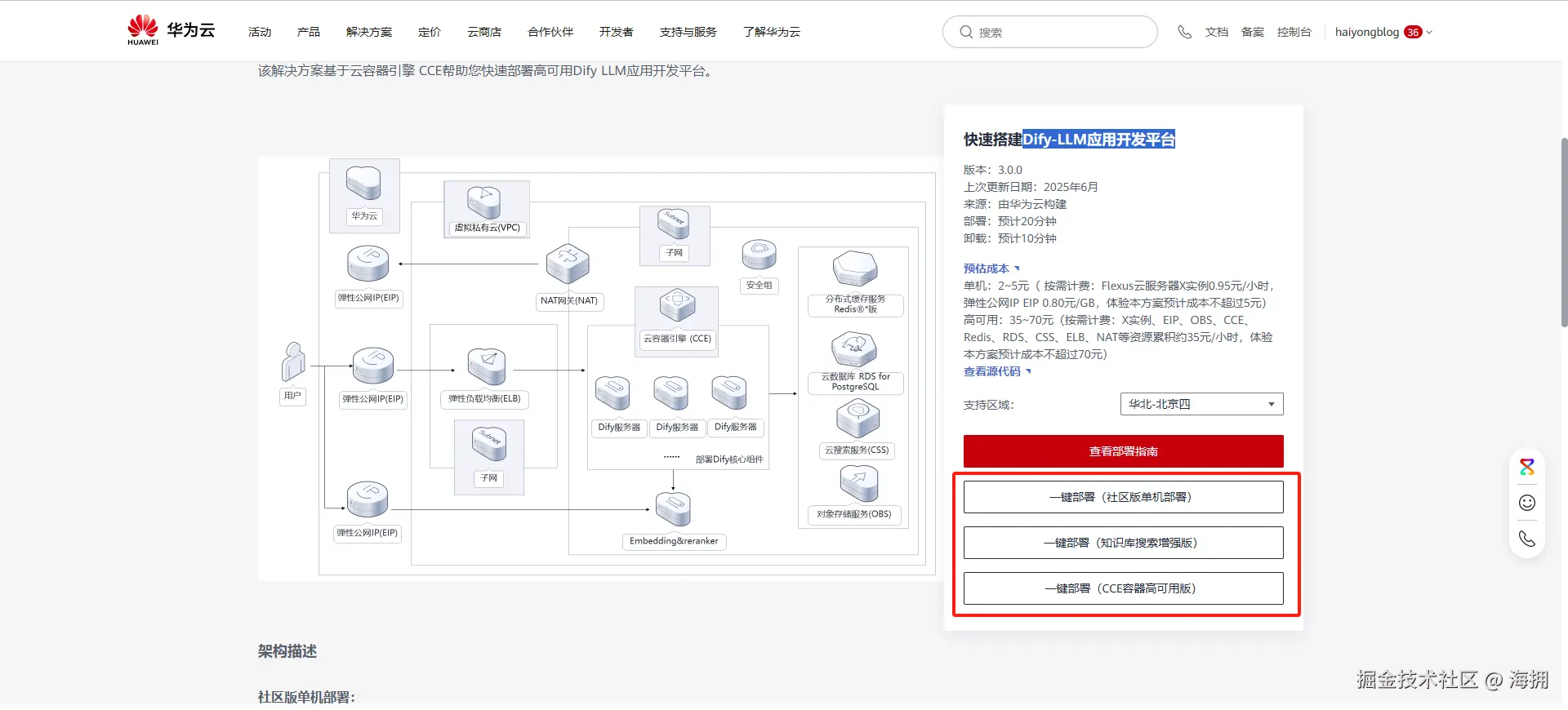Screen dimensions: 1568x710
Task: Click the 华为云 cloud icon in diagram
Action: 363,183
